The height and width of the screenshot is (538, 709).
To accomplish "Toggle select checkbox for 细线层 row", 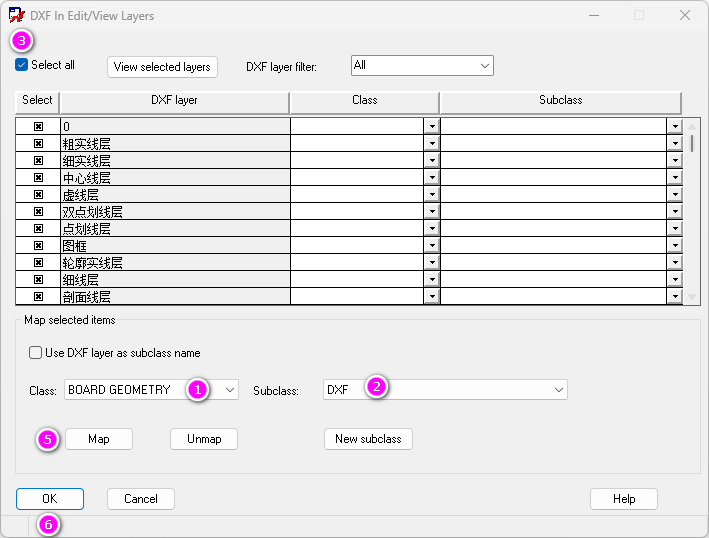I will click(38, 279).
